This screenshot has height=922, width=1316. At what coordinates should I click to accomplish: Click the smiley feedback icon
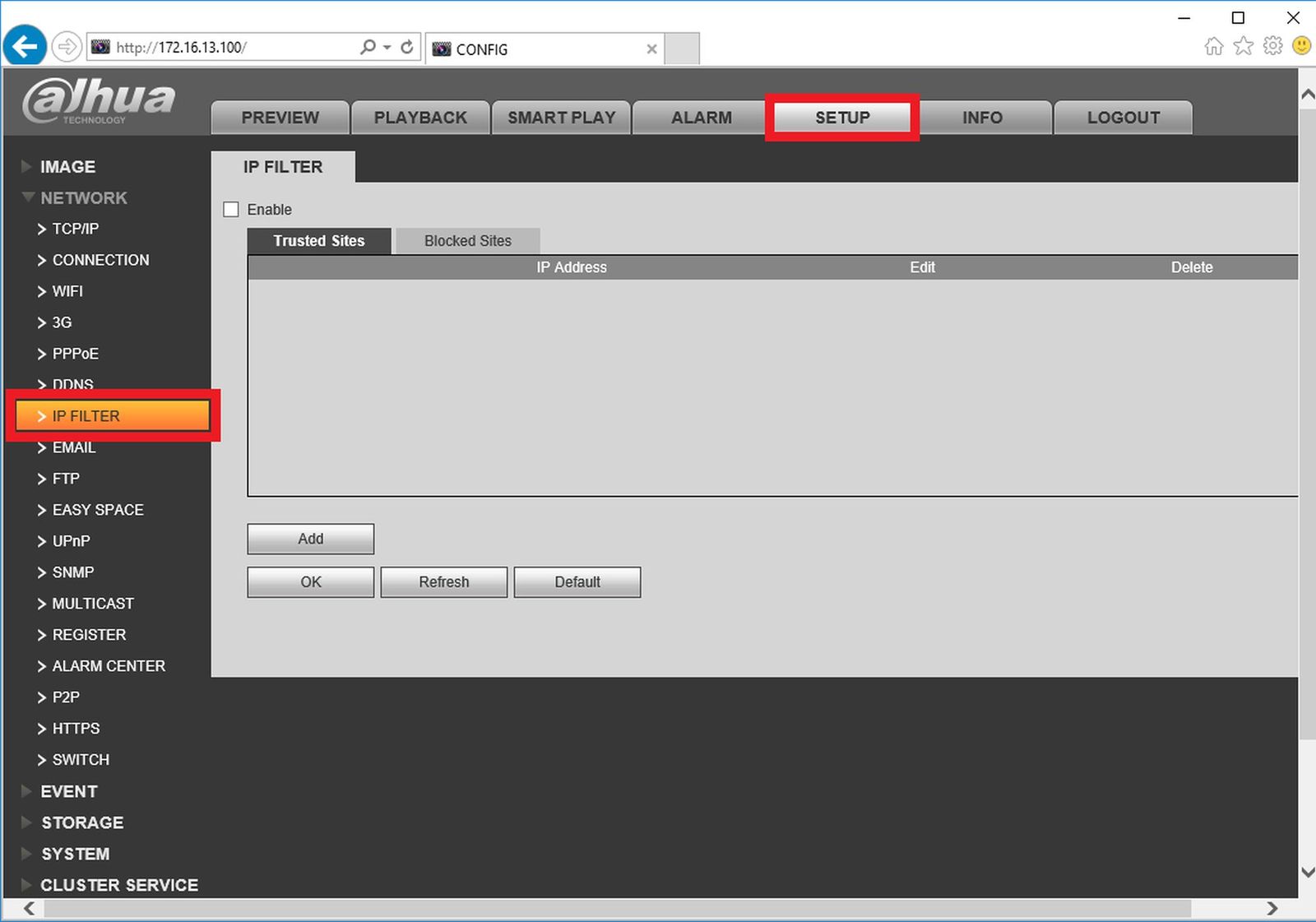[1301, 46]
